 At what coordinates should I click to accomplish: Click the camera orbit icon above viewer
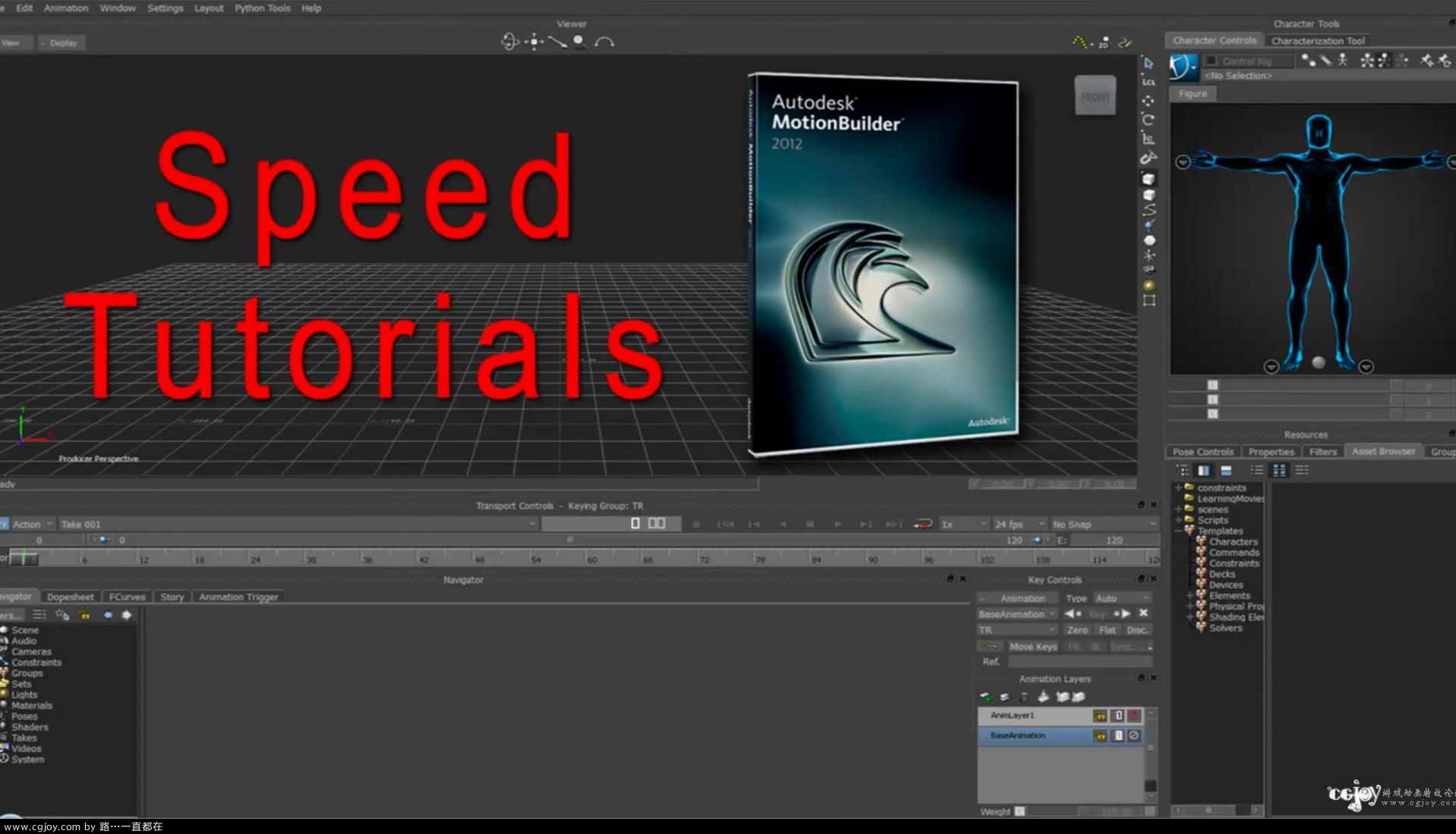510,42
